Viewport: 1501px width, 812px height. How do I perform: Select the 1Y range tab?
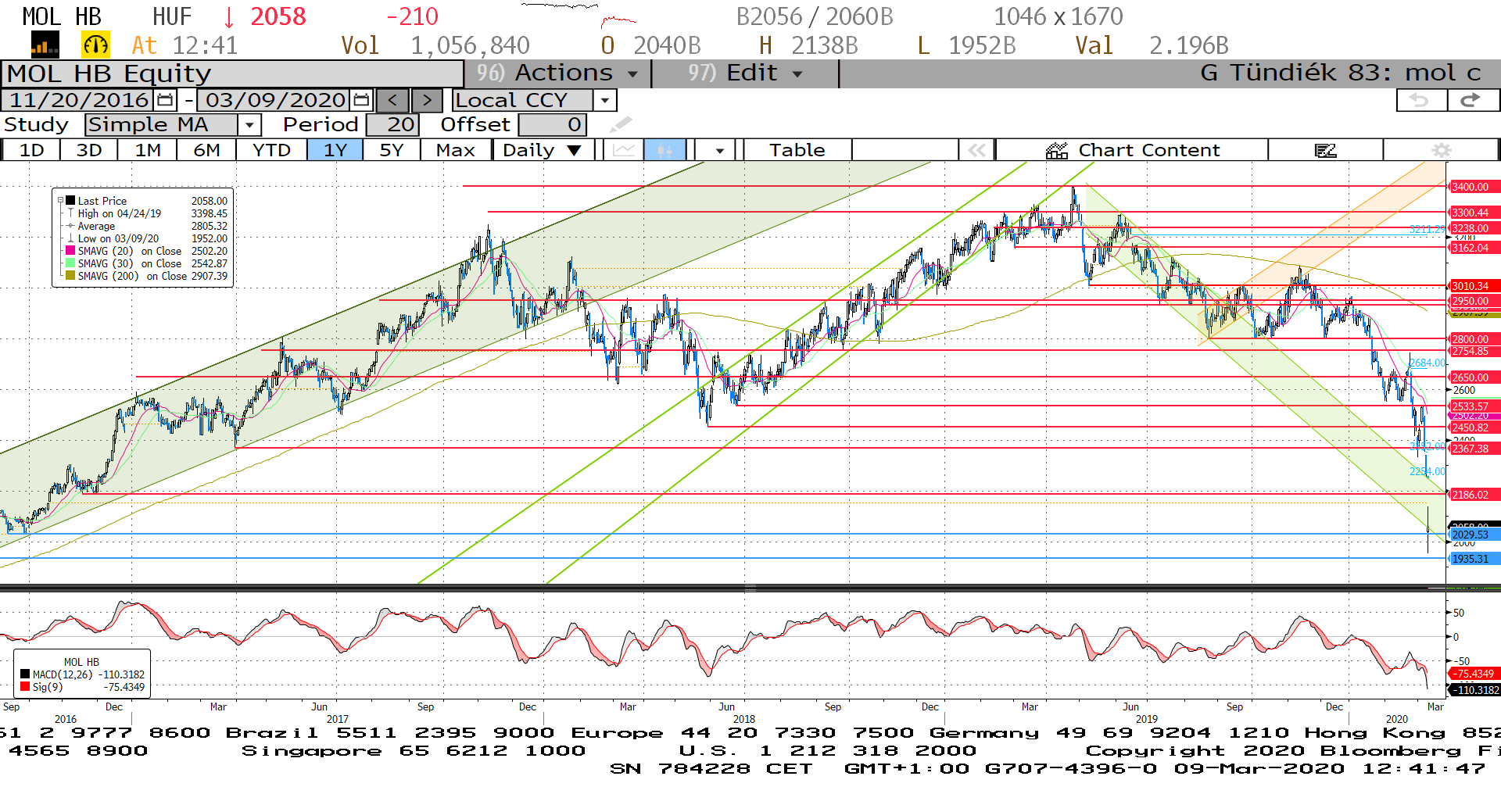[335, 150]
